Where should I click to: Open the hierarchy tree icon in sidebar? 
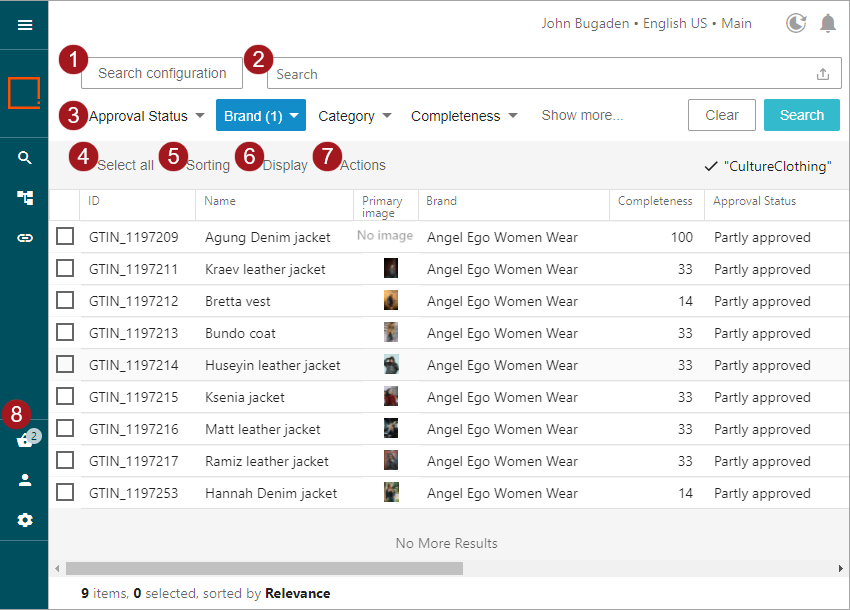click(x=25, y=198)
